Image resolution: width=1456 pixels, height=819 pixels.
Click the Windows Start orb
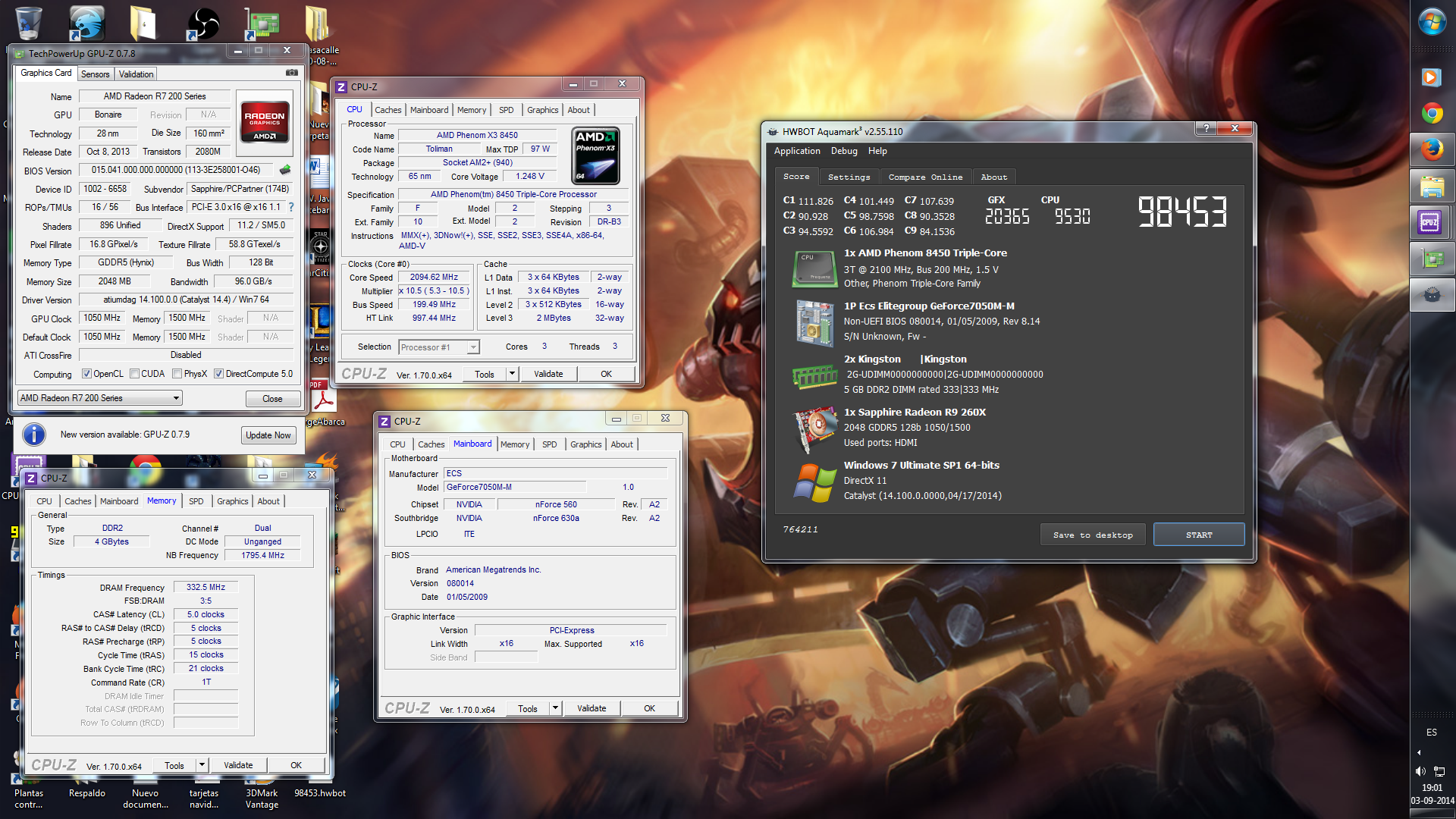pyautogui.click(x=1432, y=22)
